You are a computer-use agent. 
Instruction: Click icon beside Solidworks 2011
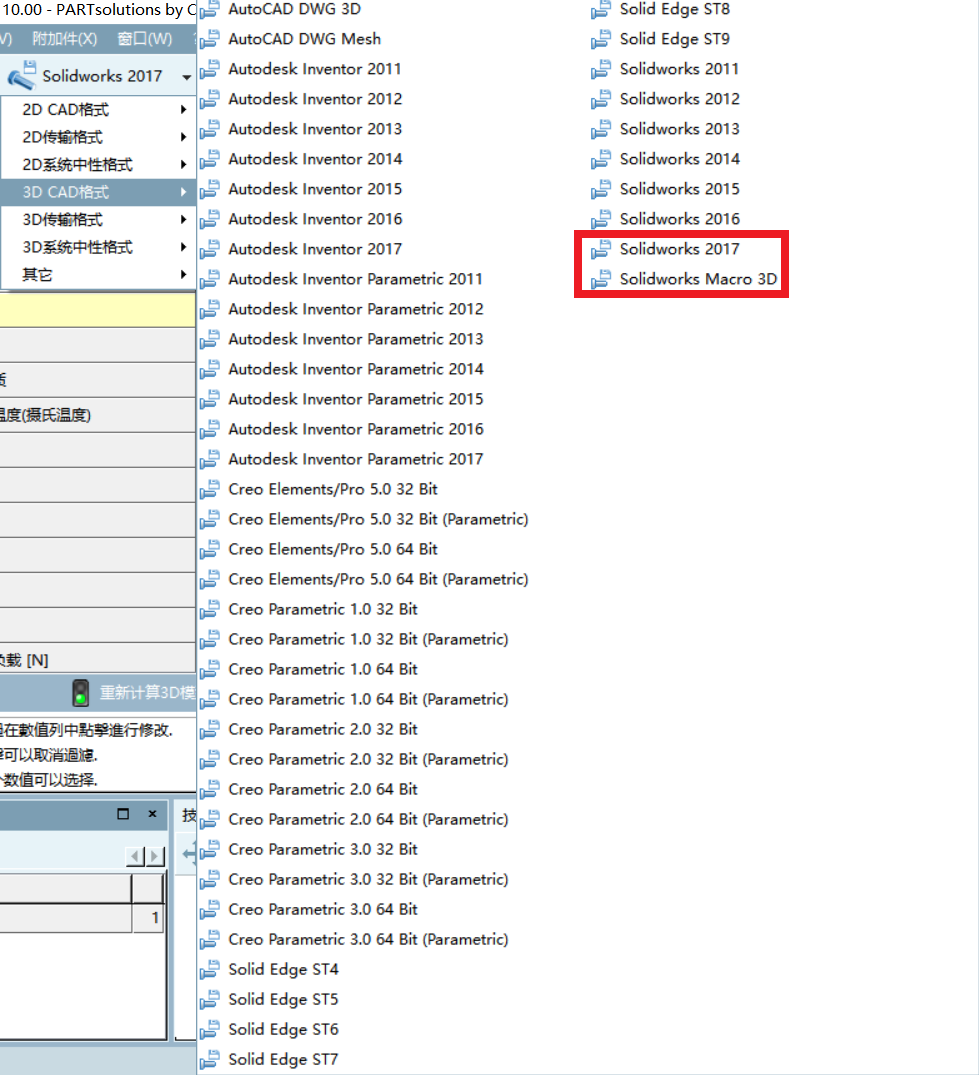pos(601,70)
